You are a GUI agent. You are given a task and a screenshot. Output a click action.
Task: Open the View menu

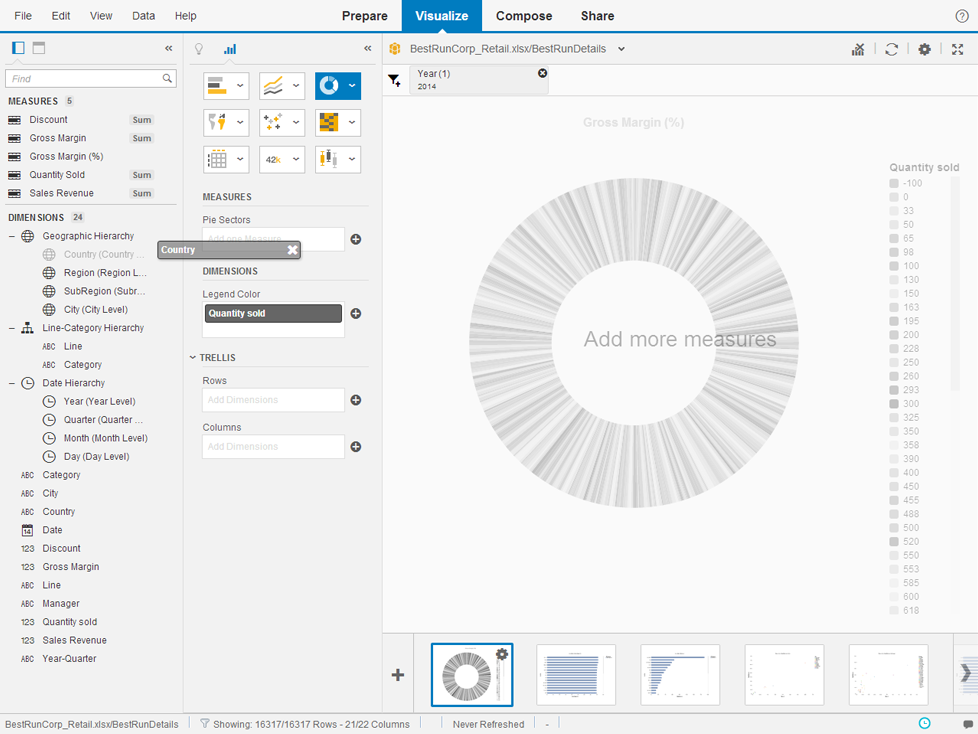point(101,16)
